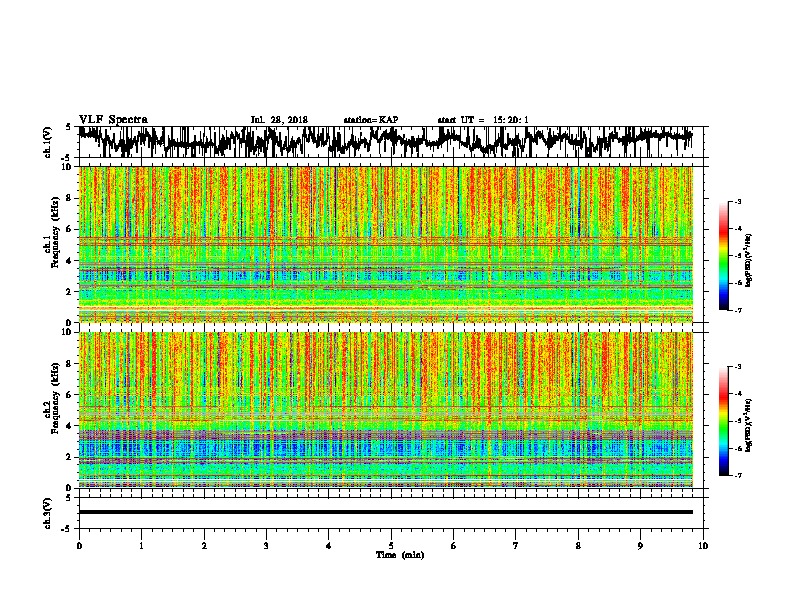Click inside the ch.2 spectrogram panel

(385, 410)
